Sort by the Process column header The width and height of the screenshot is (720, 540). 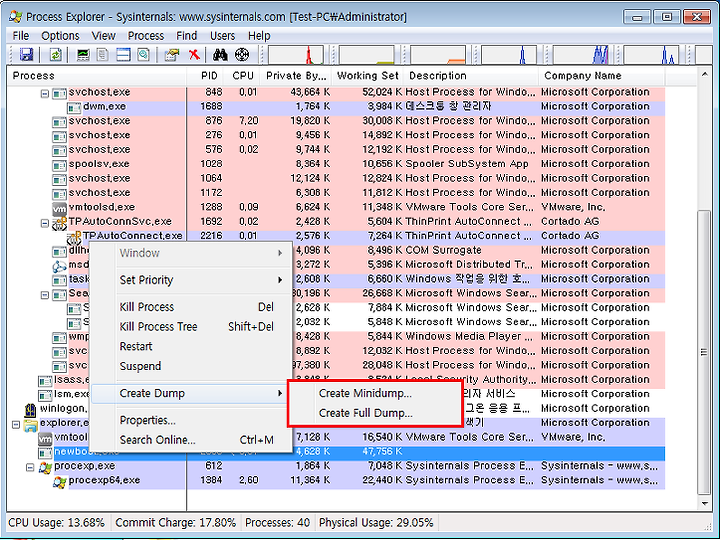tap(97, 76)
